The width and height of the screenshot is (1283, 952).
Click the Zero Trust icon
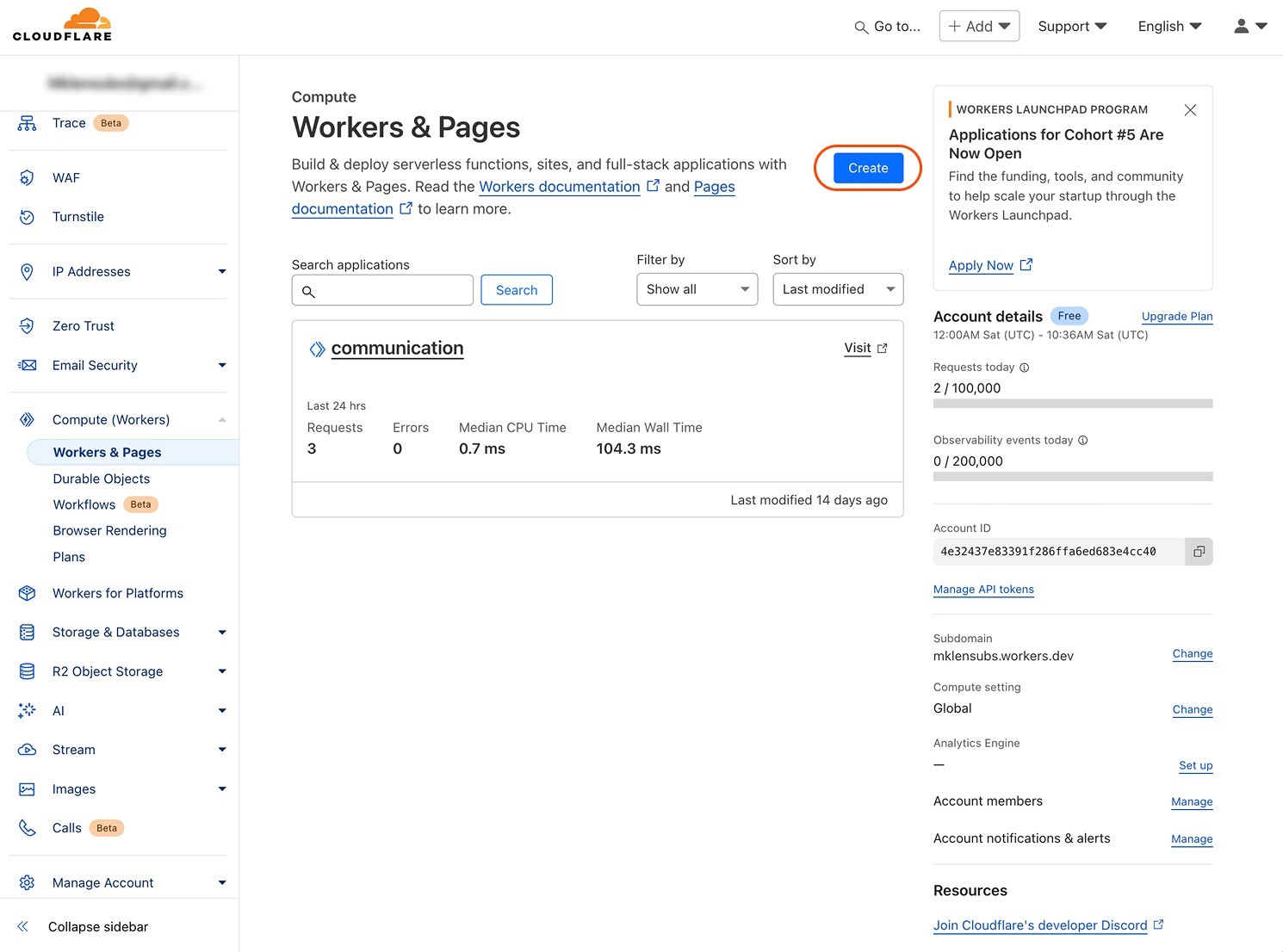pos(27,326)
